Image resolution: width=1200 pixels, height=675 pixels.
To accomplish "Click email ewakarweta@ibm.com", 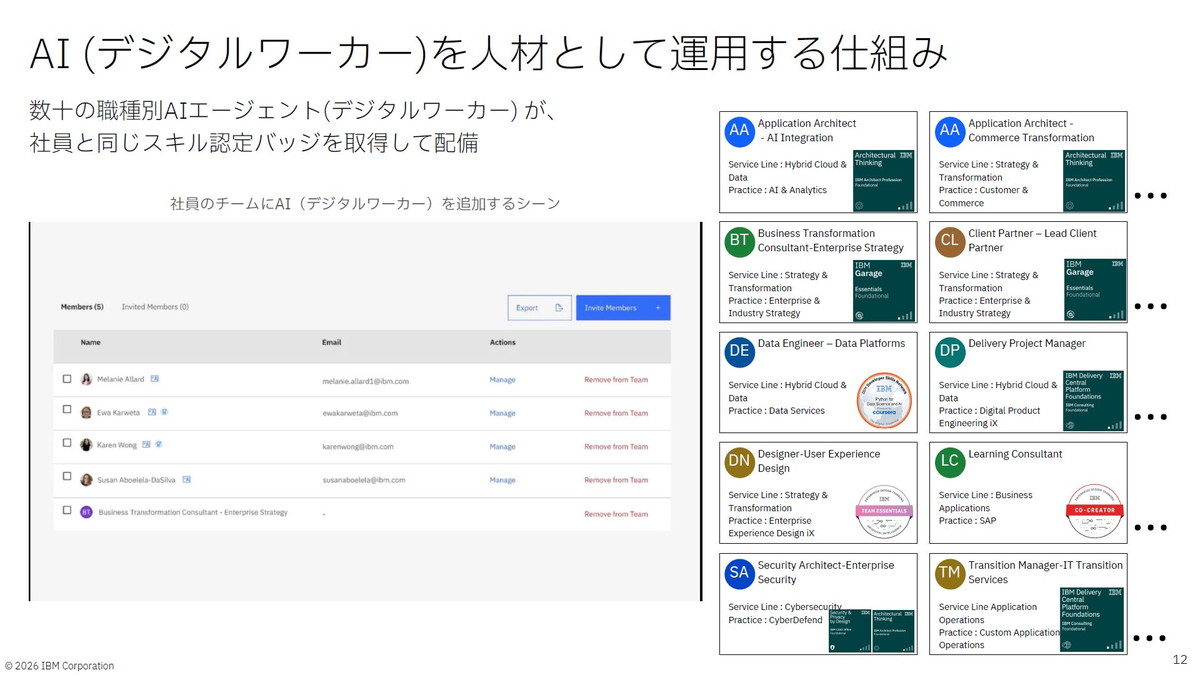I will (x=360, y=413).
